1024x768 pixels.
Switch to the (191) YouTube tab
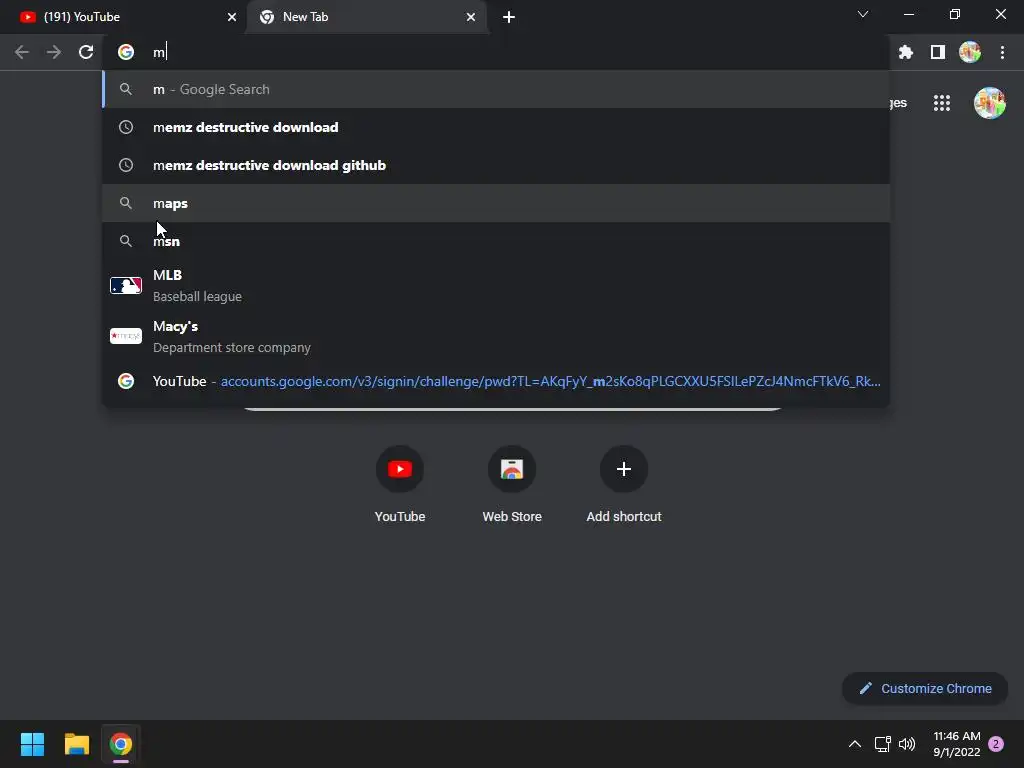(123, 17)
